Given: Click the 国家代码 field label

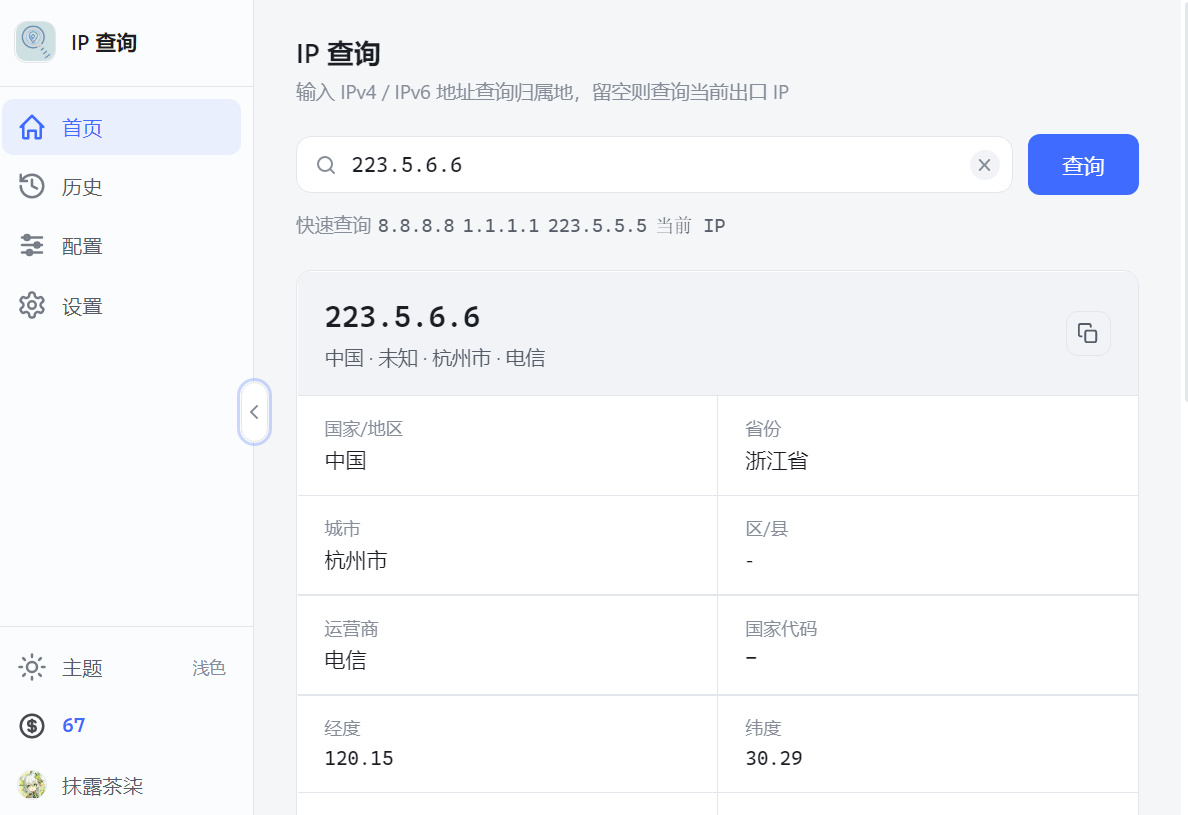Looking at the screenshot, I should [781, 629].
